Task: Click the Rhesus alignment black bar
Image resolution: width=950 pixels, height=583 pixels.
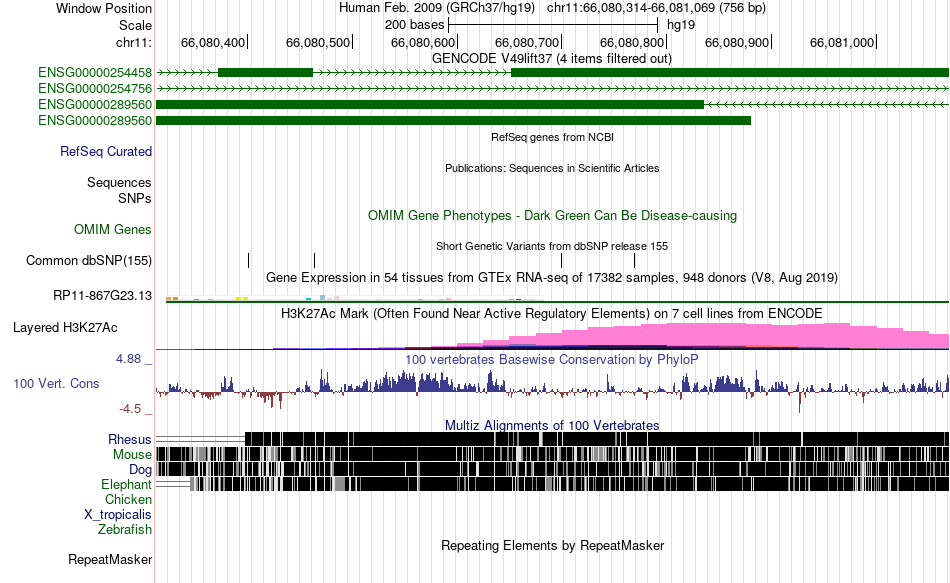Action: [x=597, y=439]
